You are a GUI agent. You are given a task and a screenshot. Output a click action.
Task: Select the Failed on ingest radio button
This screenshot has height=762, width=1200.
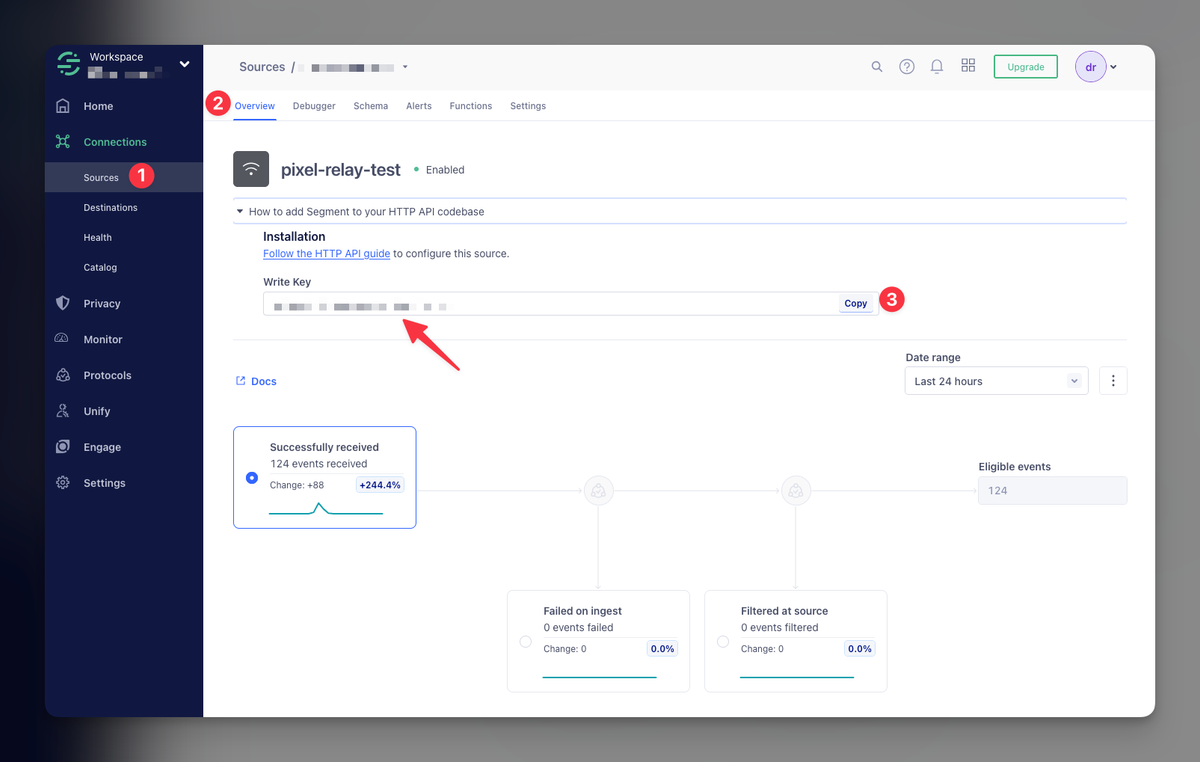[525, 641]
